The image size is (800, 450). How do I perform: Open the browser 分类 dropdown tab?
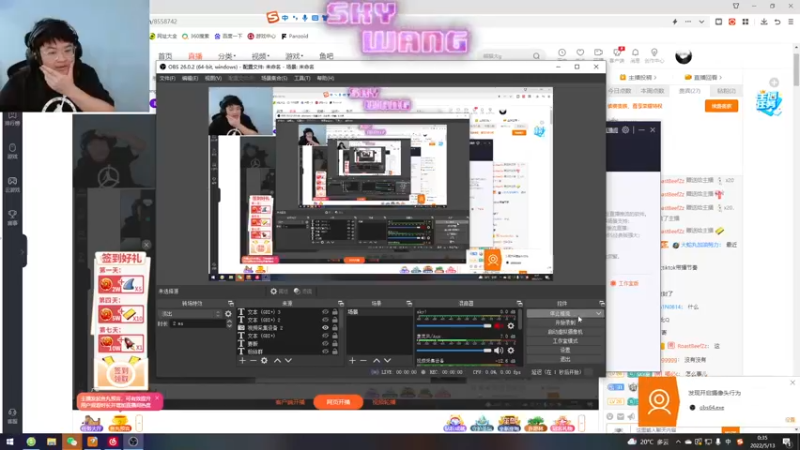[x=227, y=56]
